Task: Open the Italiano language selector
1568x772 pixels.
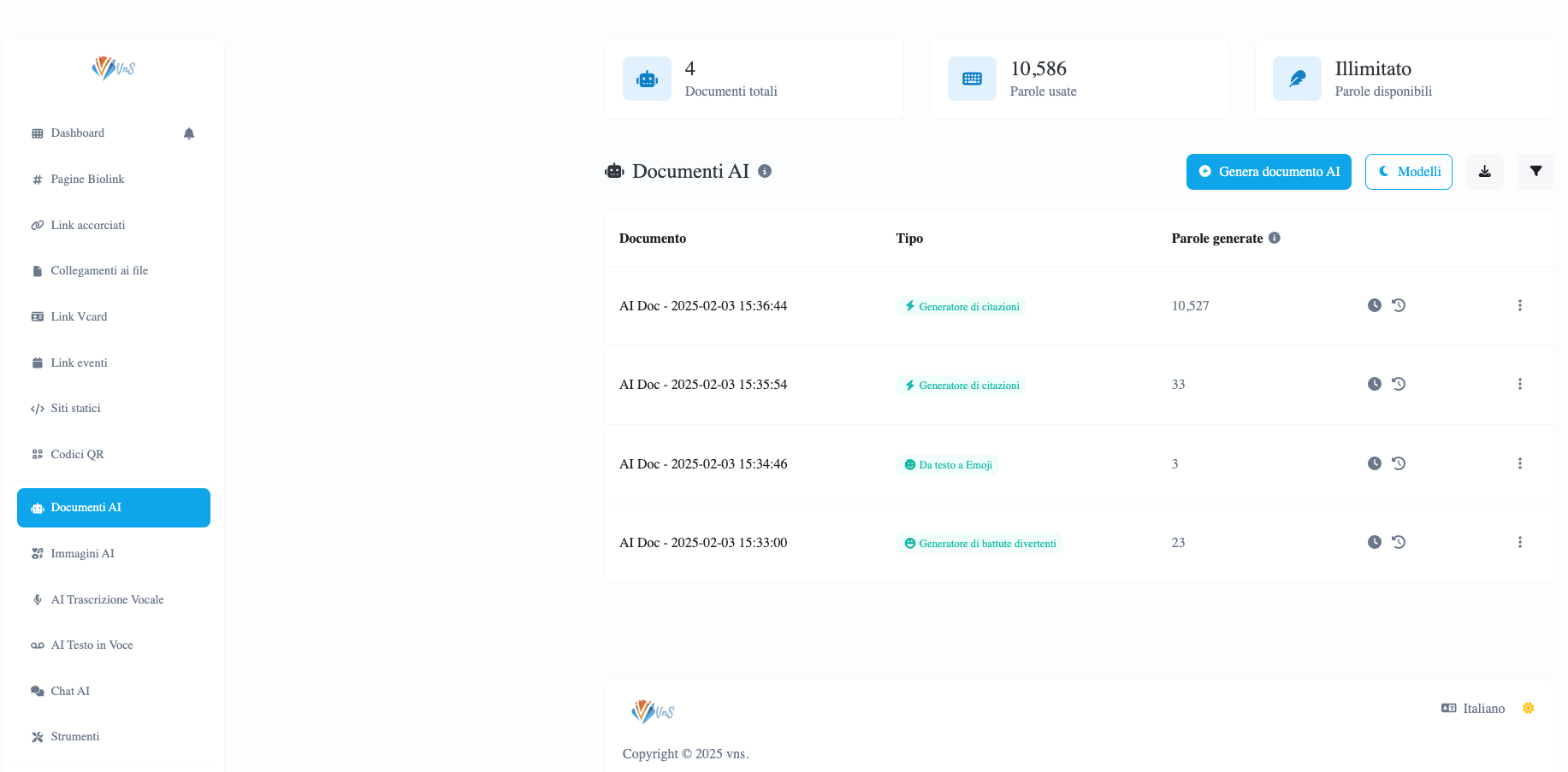Action: (1473, 708)
